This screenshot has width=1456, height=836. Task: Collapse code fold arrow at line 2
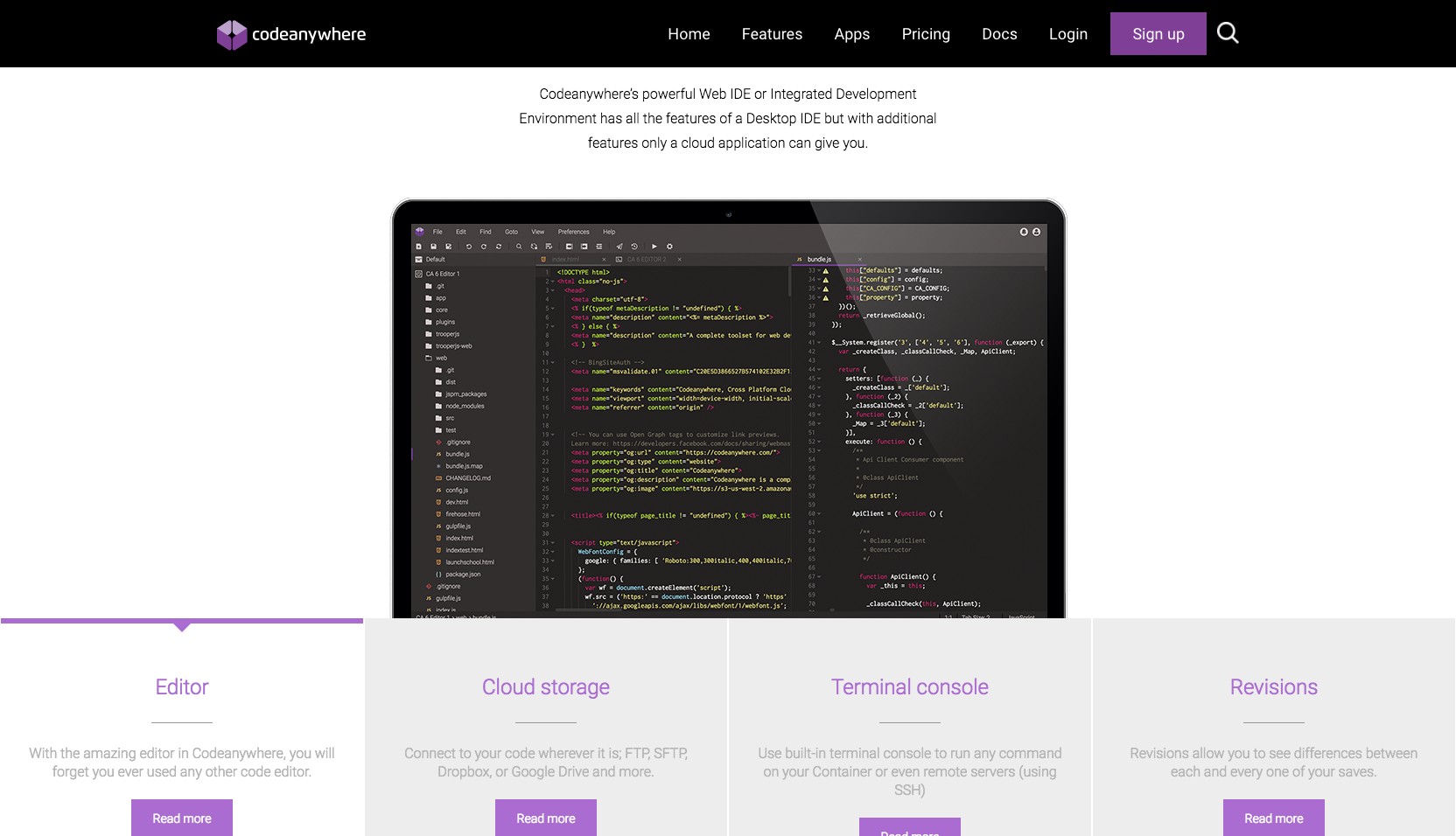553,282
